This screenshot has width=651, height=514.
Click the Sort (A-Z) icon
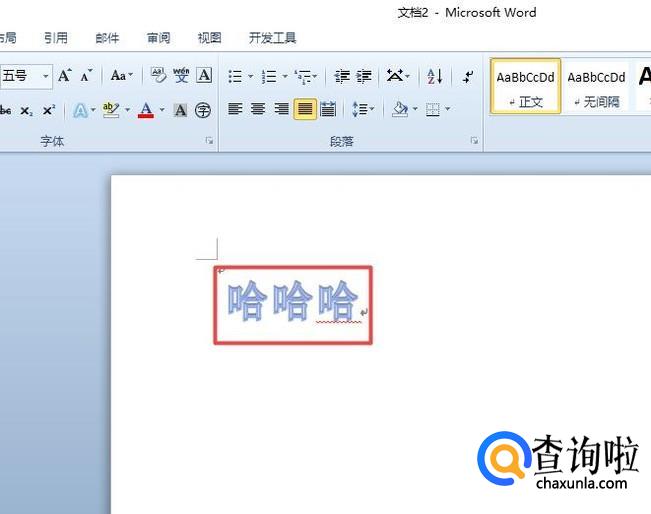pos(434,76)
